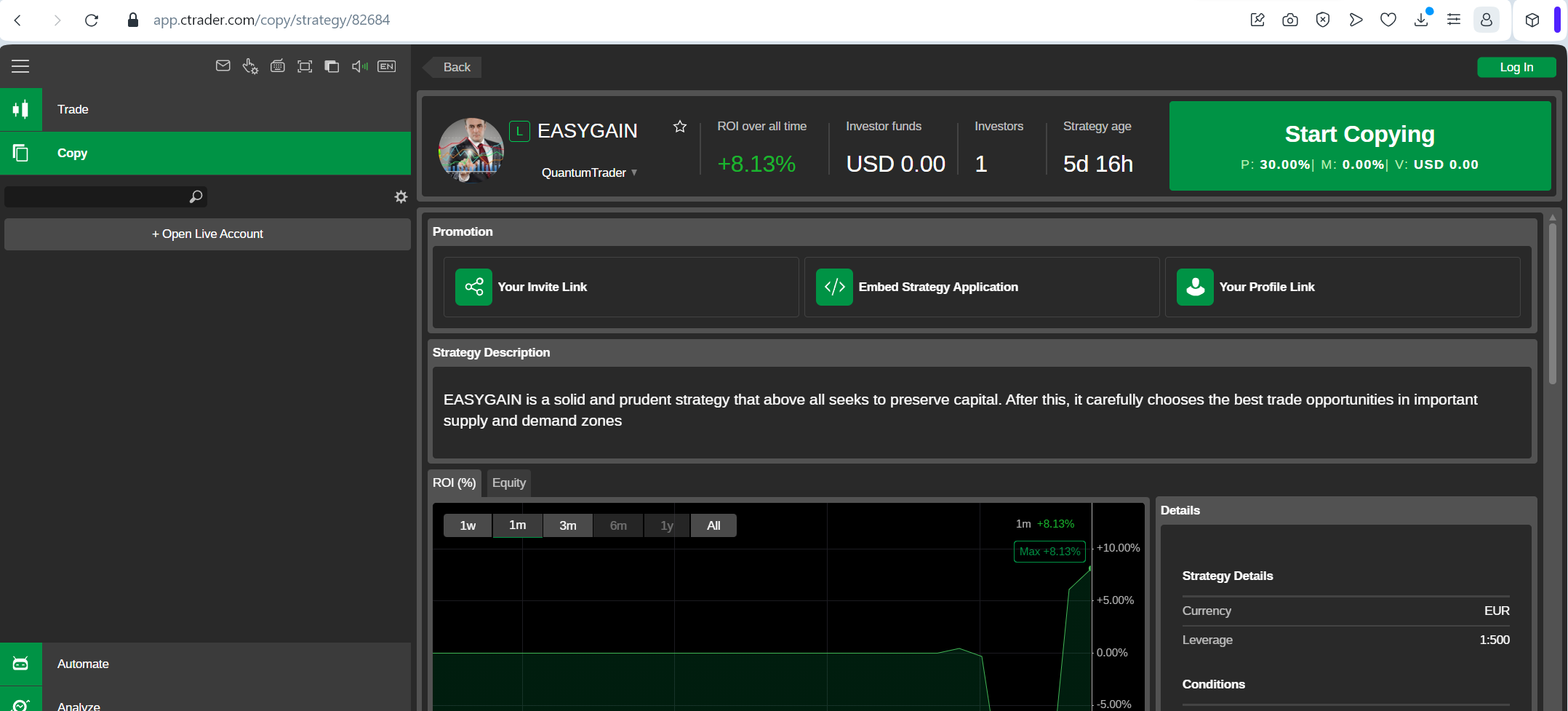1568x711 pixels.
Task: Toggle fullscreen mode icon
Action: coord(305,66)
